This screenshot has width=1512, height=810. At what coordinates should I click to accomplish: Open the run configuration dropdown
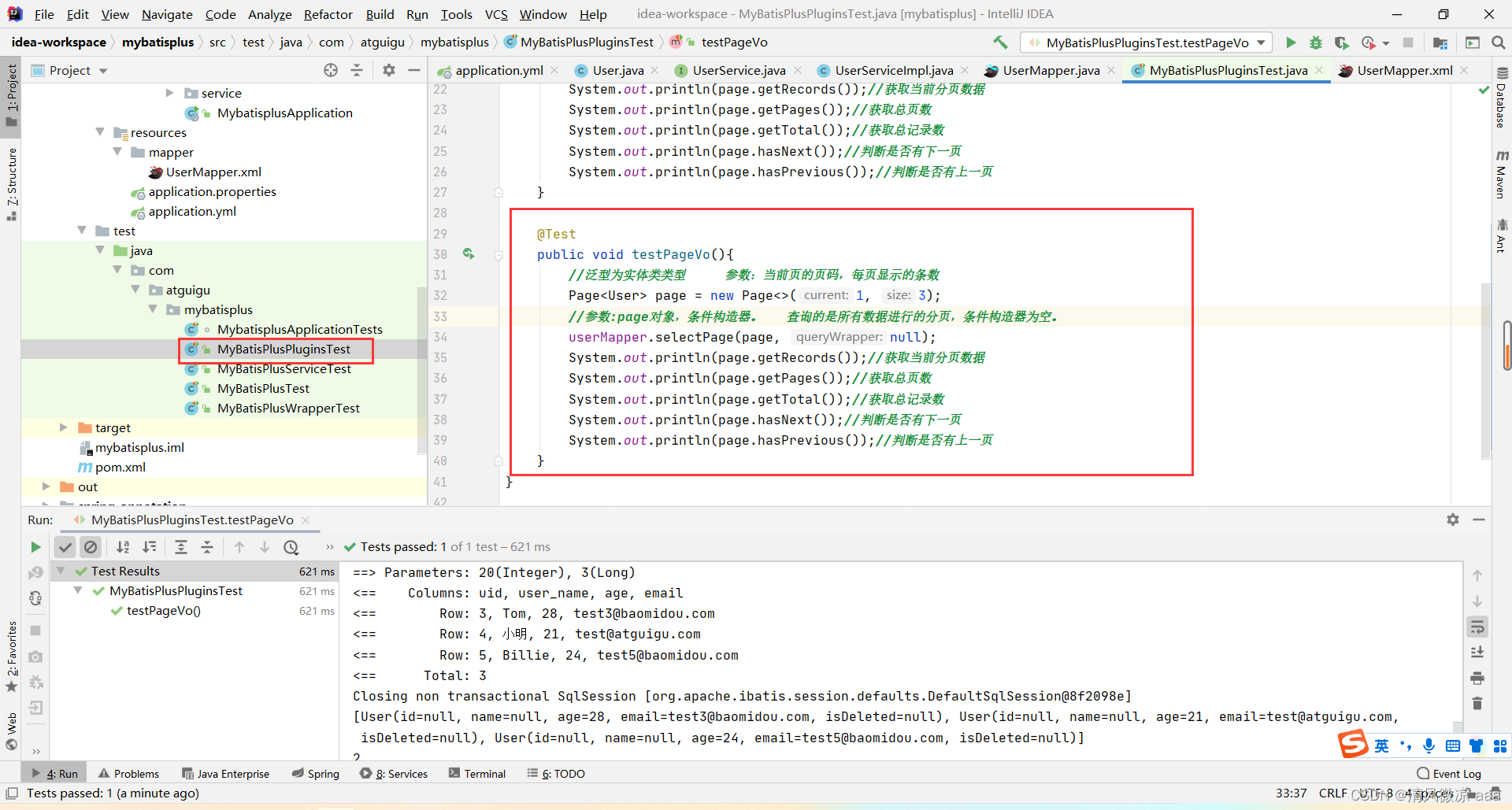(1147, 43)
